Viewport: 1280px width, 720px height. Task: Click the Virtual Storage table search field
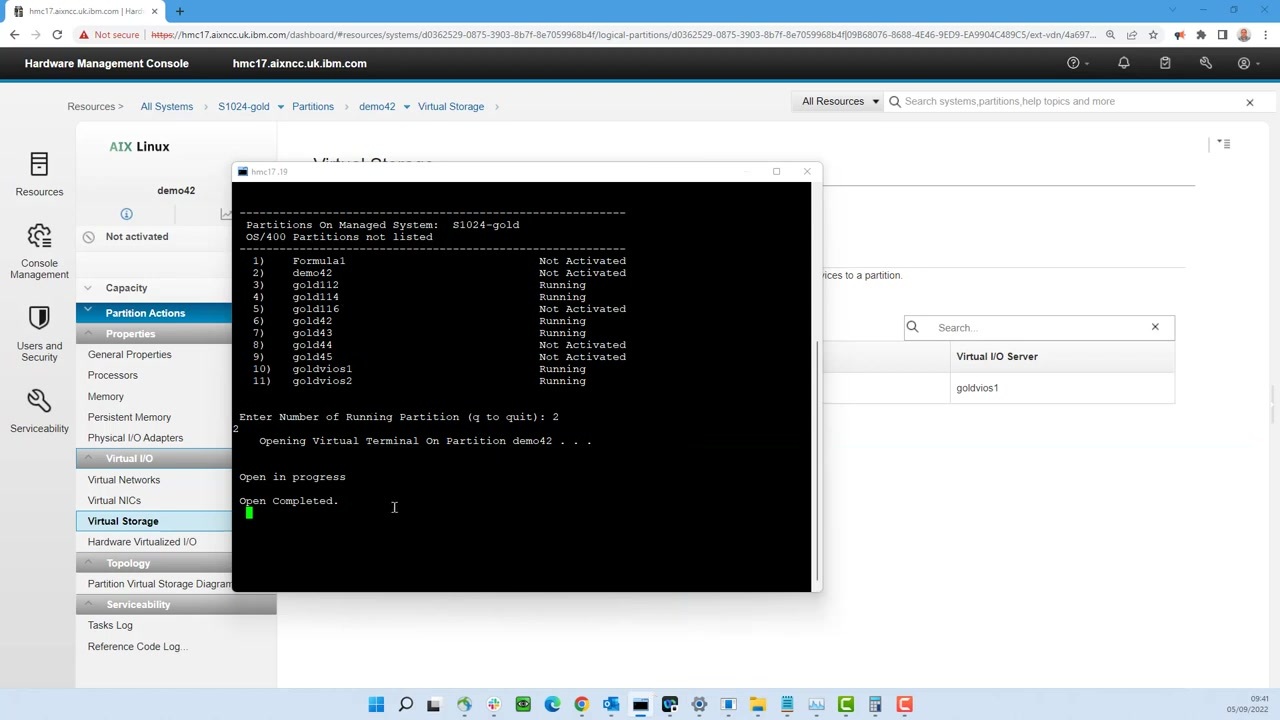point(1038,327)
